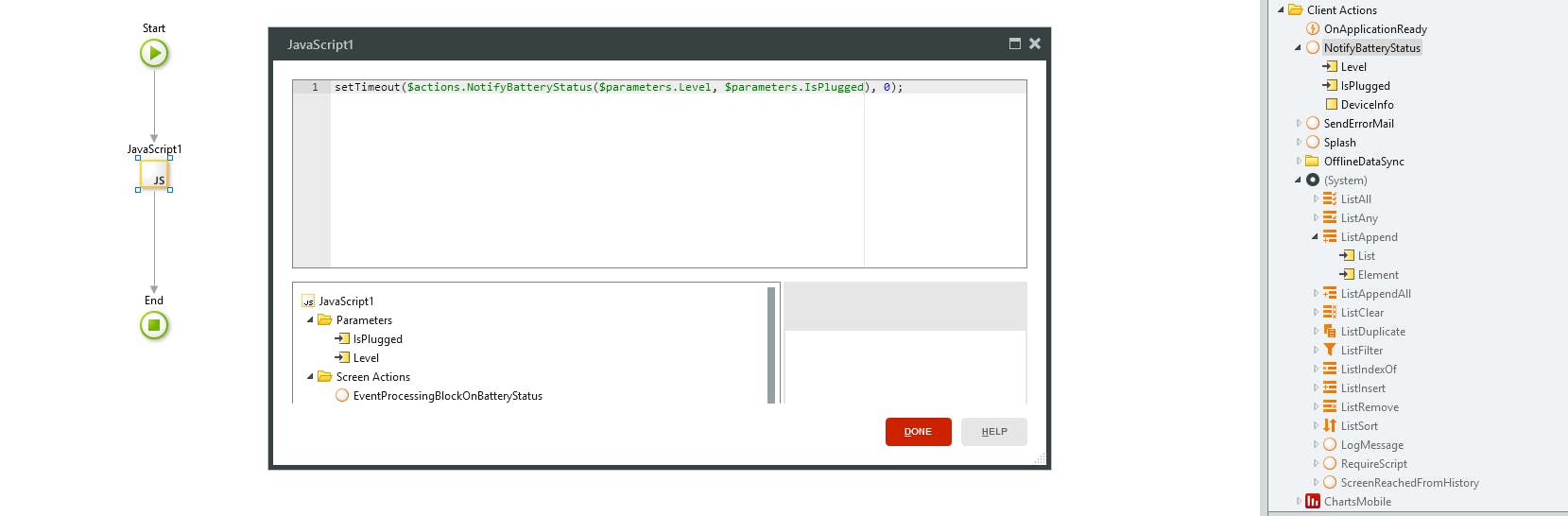Click the IsPlugged input parameter icon in the right tree
Screen dimensions: 1568x516
click(x=1330, y=86)
